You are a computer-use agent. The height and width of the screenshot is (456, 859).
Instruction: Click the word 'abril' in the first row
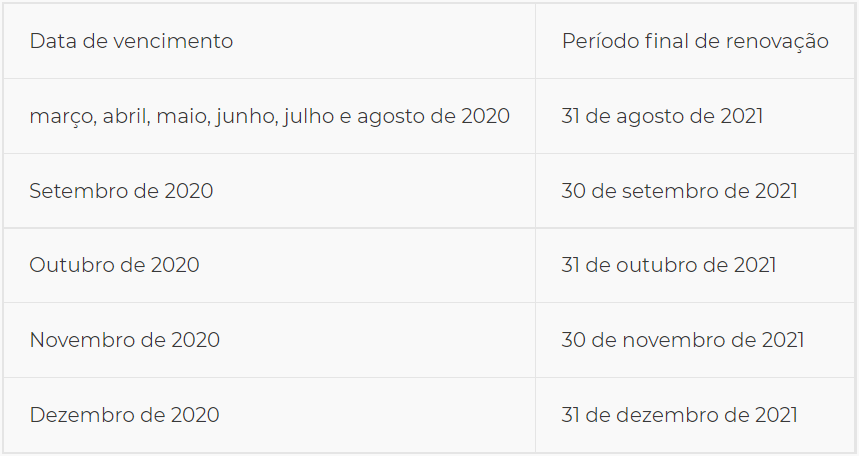pos(124,116)
